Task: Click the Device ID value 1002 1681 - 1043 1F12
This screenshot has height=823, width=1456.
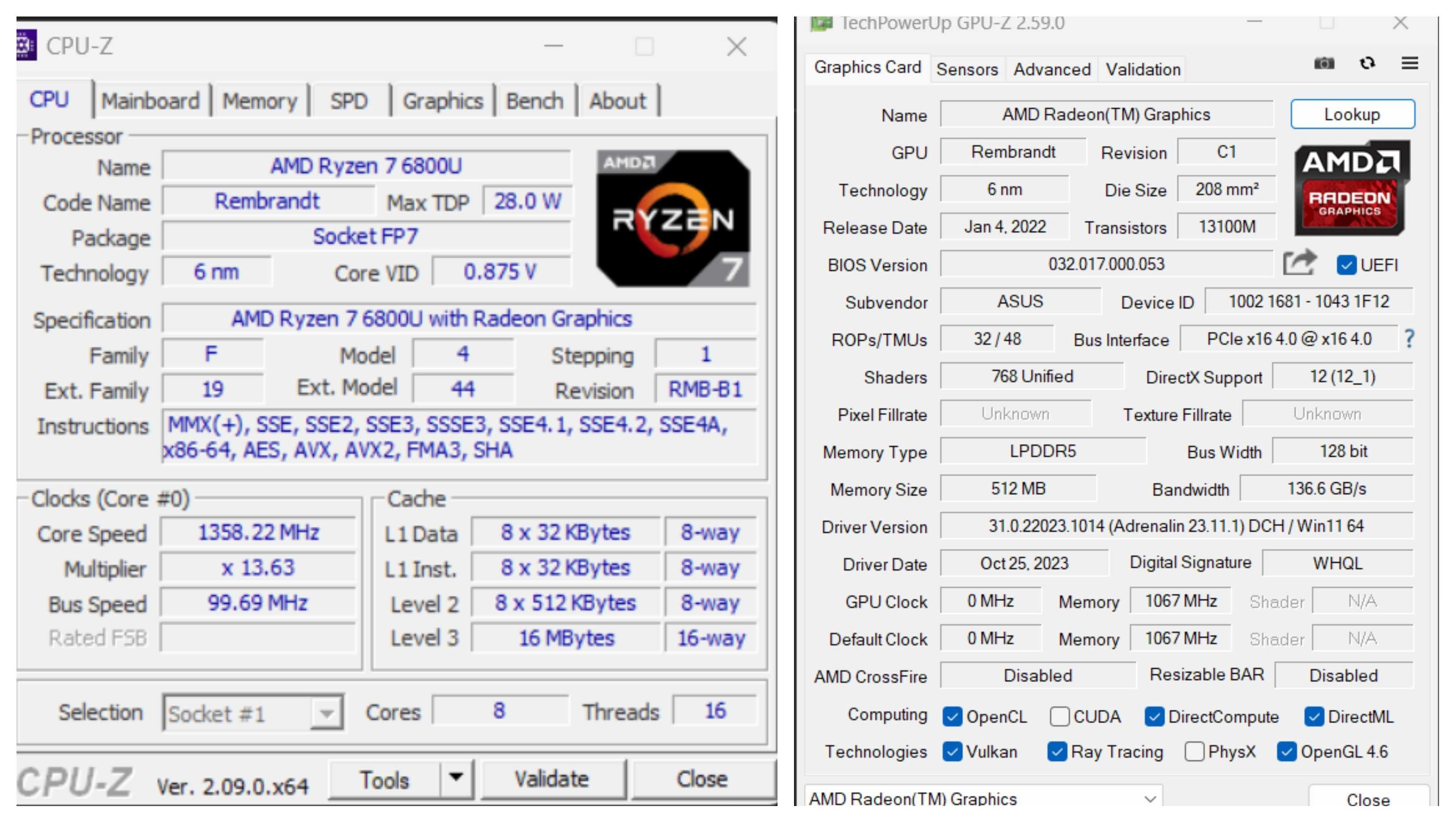Action: (1308, 301)
